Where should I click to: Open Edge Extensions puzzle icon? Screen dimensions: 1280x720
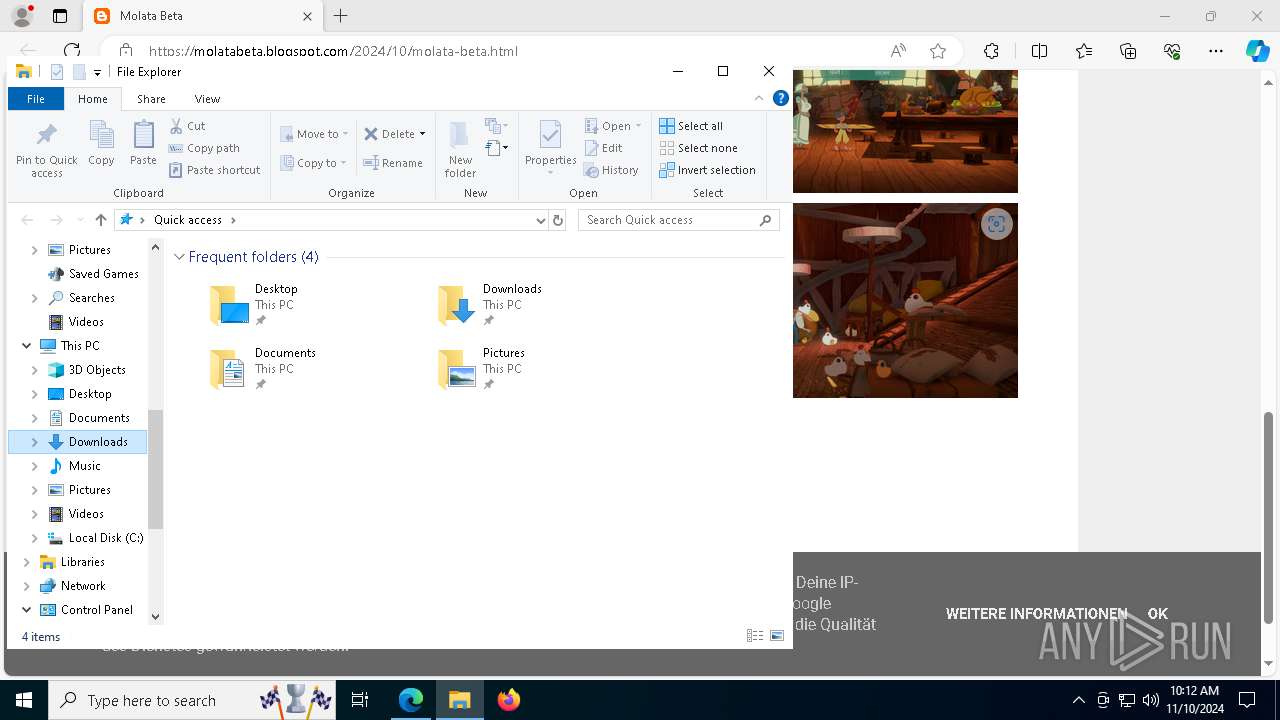(x=991, y=51)
